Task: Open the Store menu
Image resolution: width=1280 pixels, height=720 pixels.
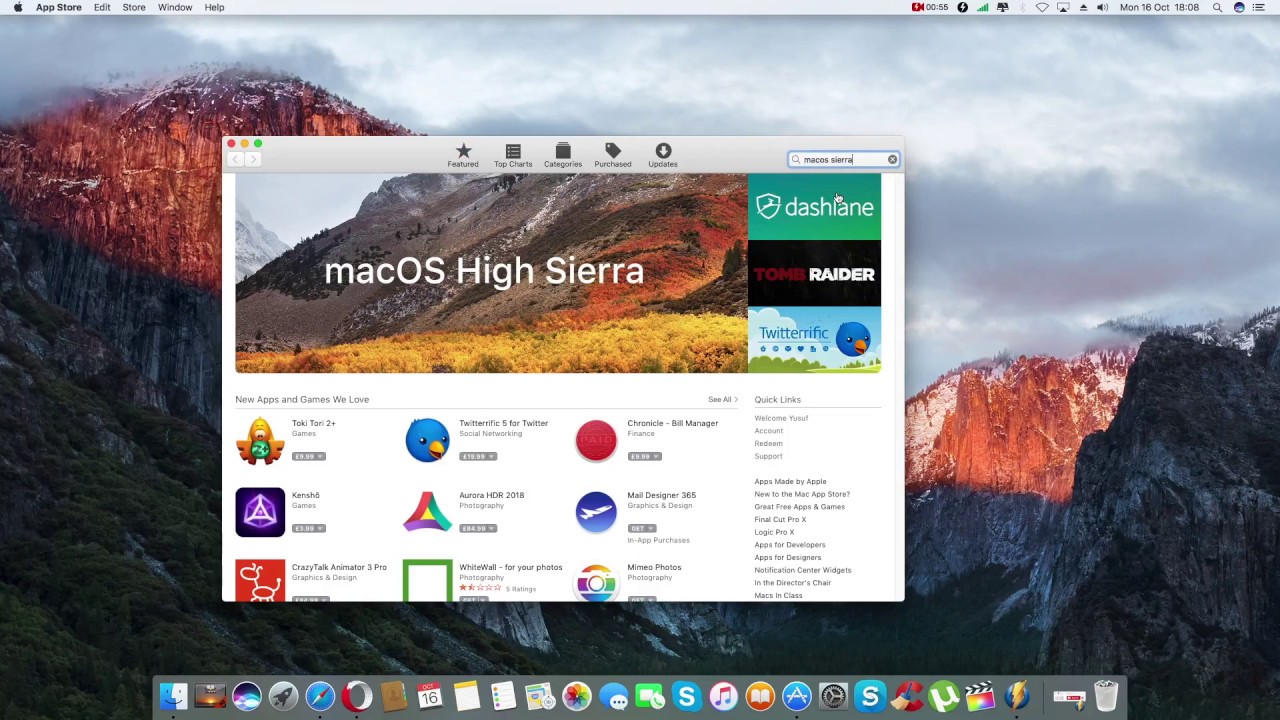Action: 133,7
